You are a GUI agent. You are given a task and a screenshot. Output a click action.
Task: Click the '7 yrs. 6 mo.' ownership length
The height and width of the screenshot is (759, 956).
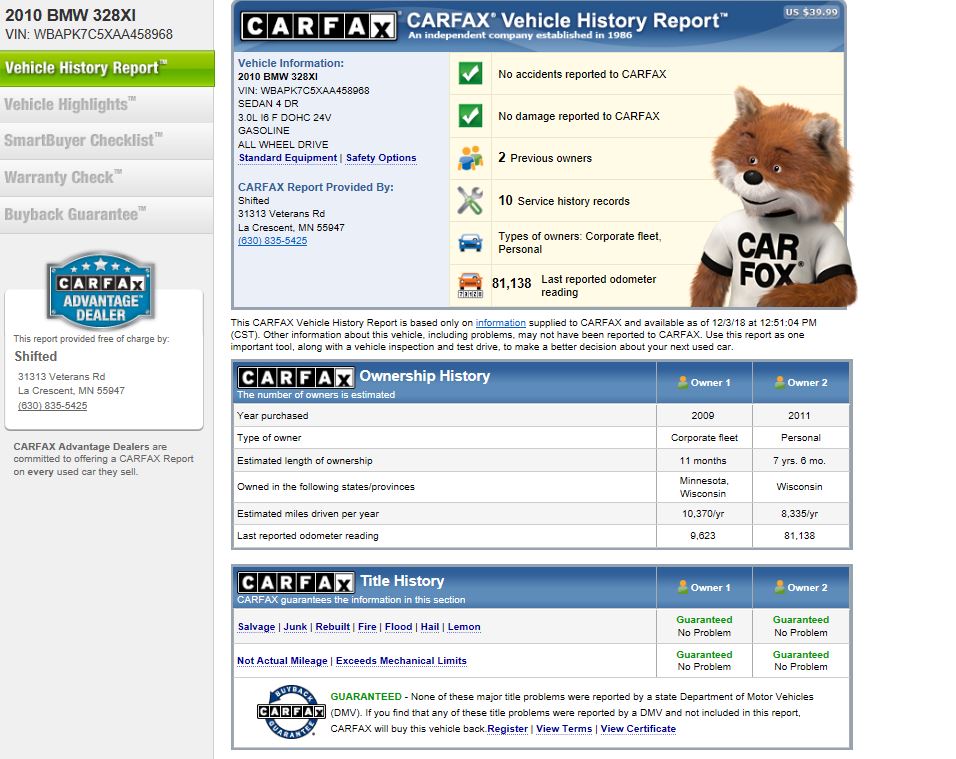[x=799, y=461]
